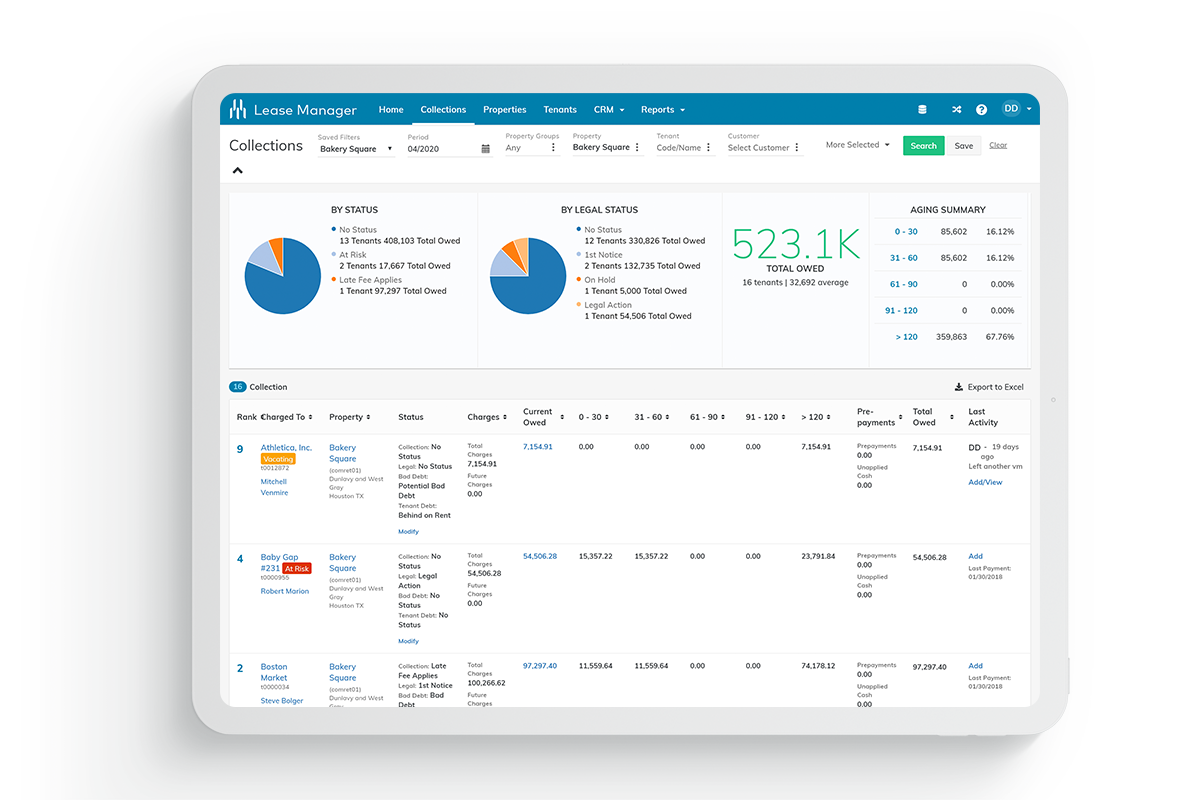The height and width of the screenshot is (800, 1200).
Task: Open the Reports menu
Action: (x=662, y=110)
